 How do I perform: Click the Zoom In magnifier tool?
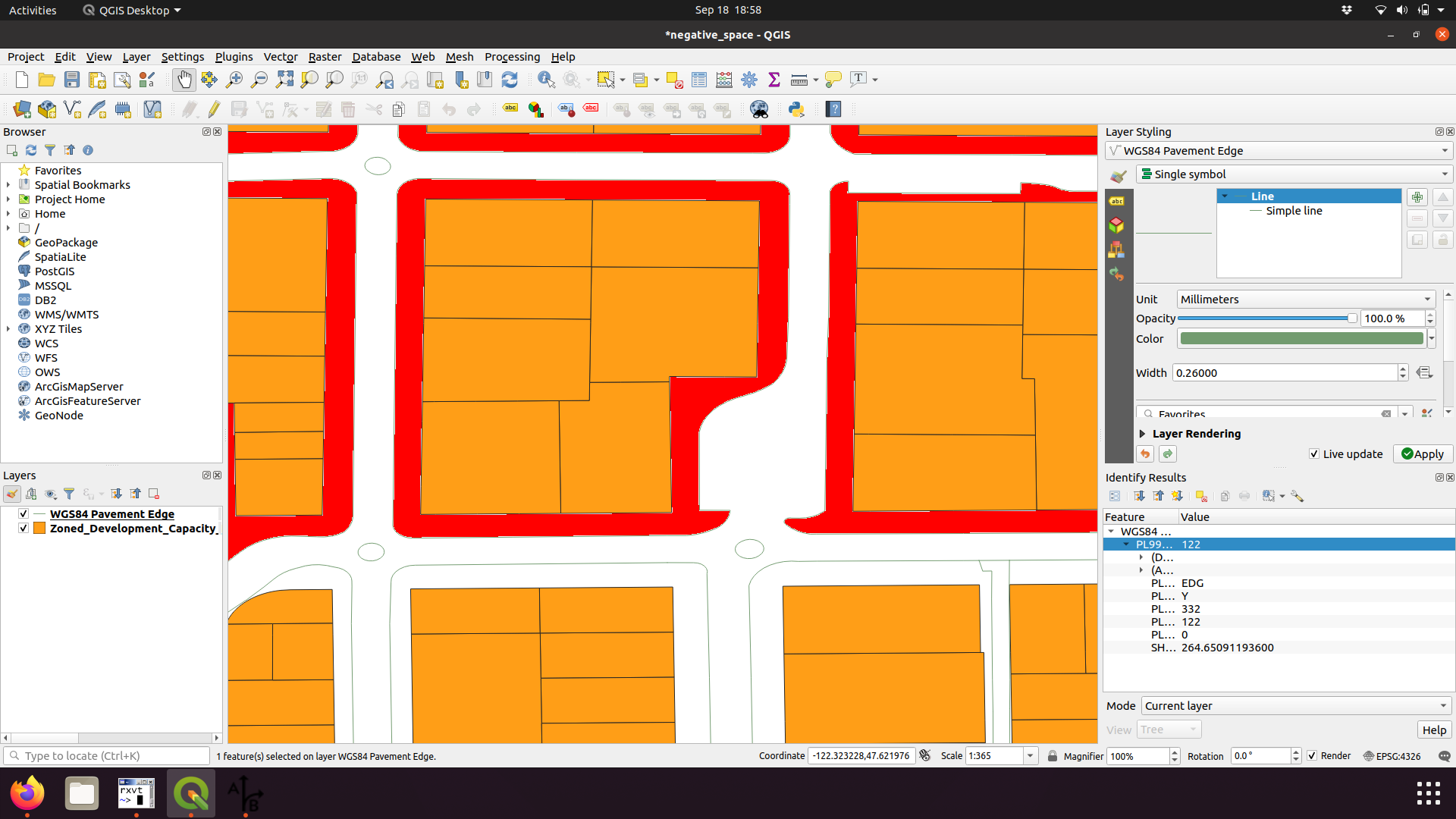pos(234,80)
